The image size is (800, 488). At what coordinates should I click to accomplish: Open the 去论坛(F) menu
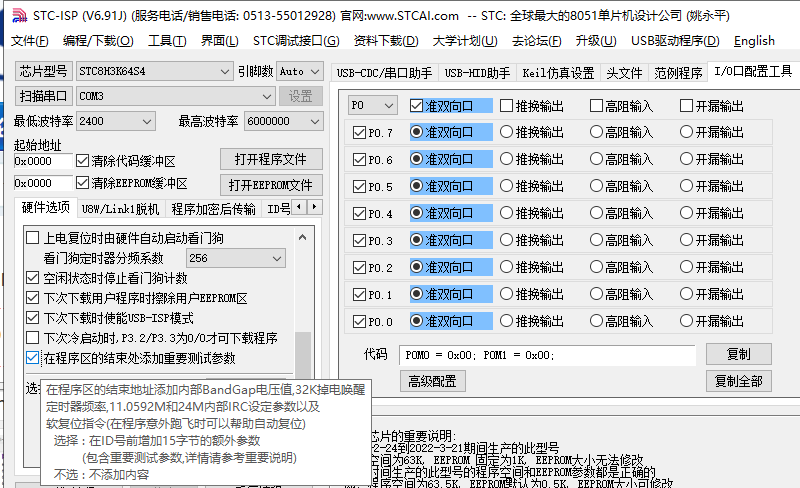[x=537, y=41]
